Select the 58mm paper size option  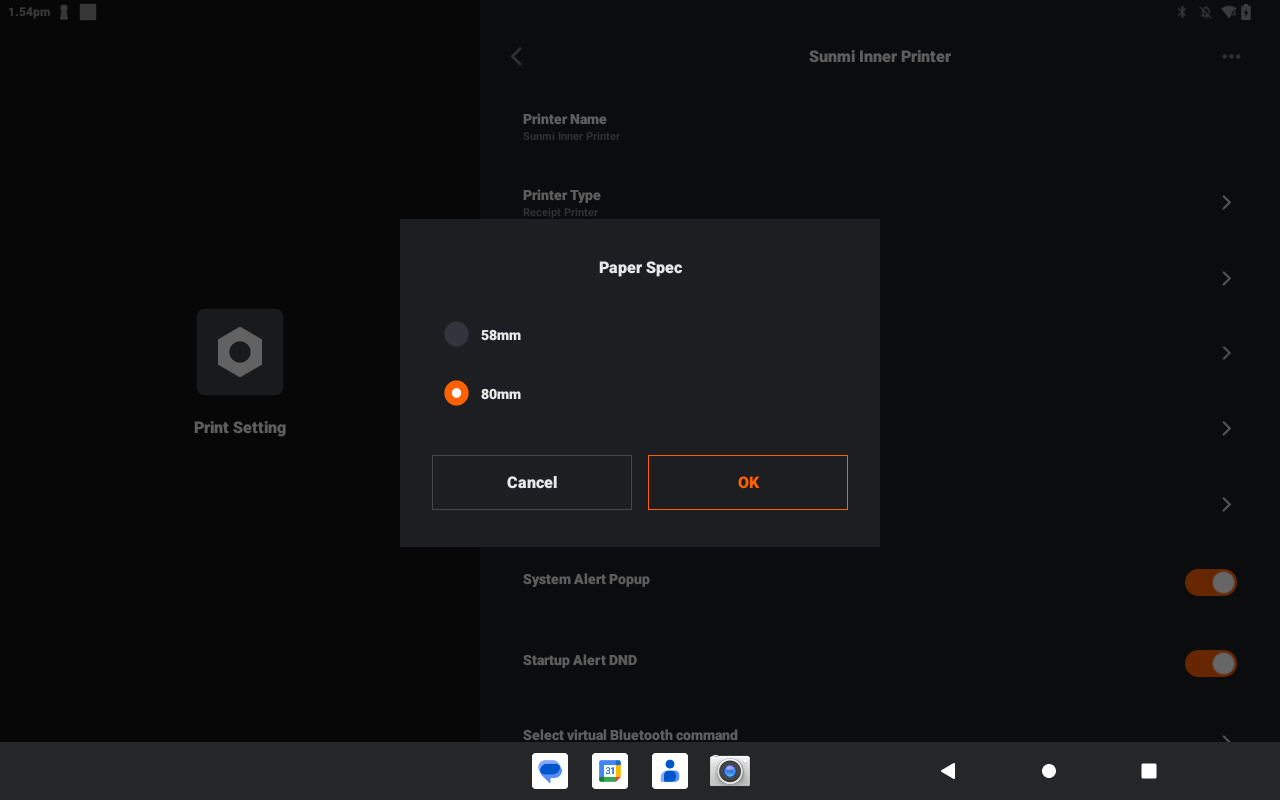457,335
